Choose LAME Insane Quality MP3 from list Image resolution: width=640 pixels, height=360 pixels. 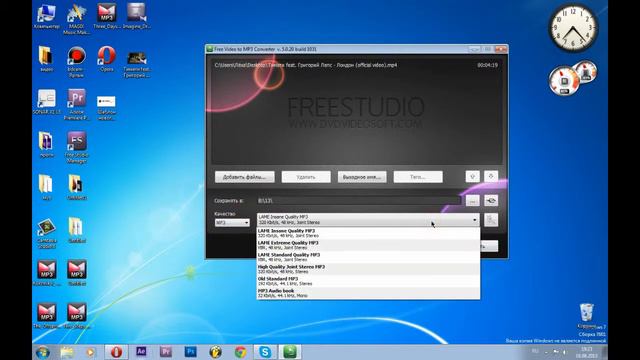click(368, 233)
